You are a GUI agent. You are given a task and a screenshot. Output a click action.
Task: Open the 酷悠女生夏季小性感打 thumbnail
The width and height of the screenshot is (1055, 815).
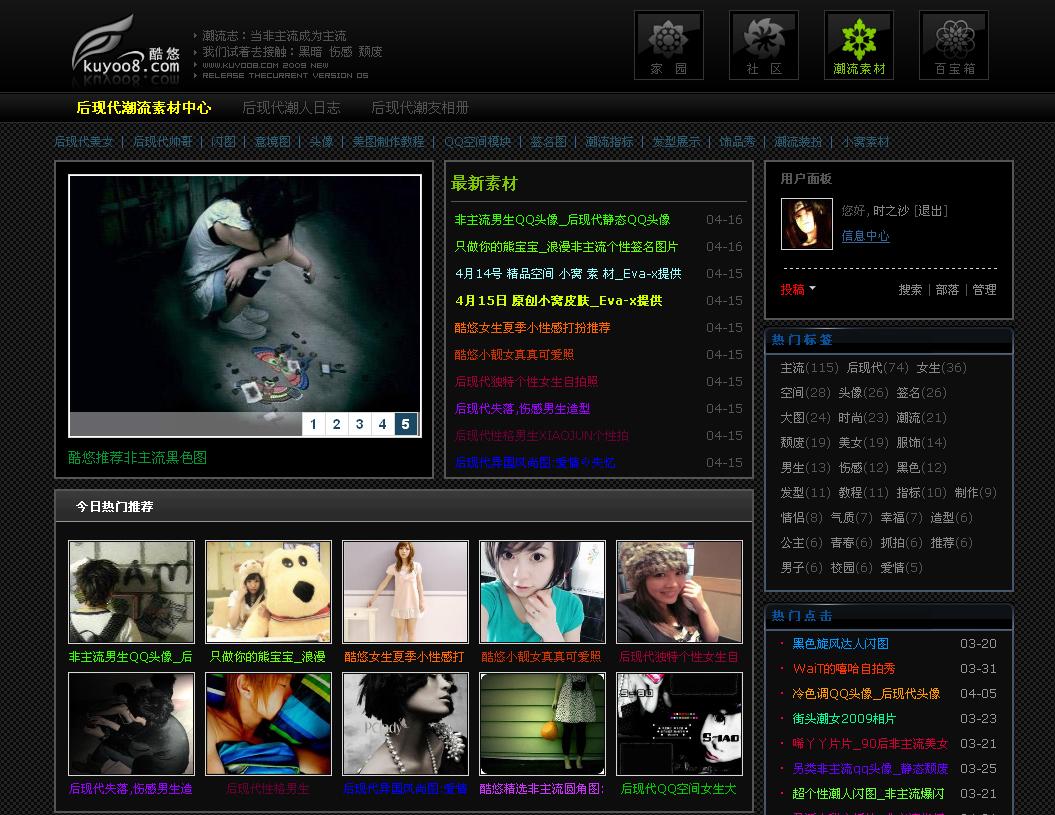[x=405, y=592]
